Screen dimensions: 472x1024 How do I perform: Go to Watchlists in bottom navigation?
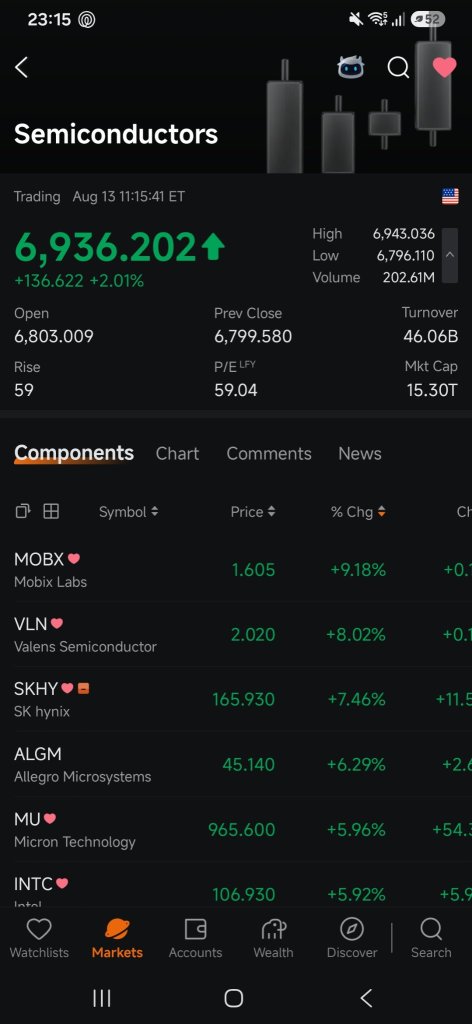(39, 938)
